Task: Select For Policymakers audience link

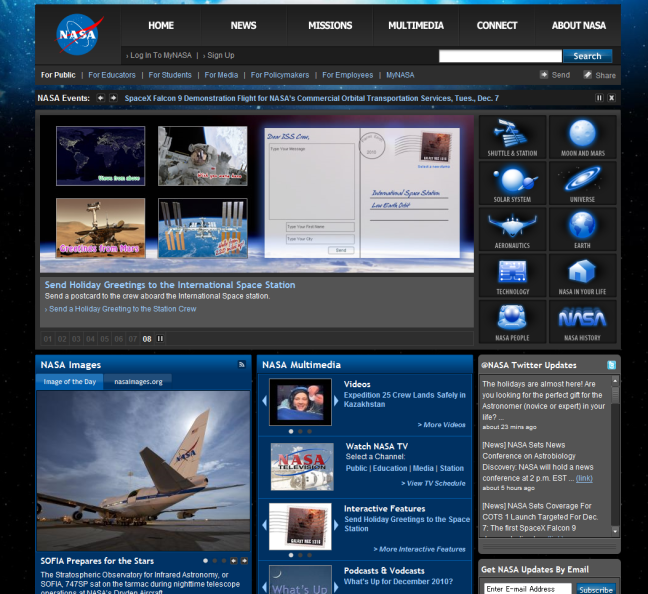Action: pos(280,75)
